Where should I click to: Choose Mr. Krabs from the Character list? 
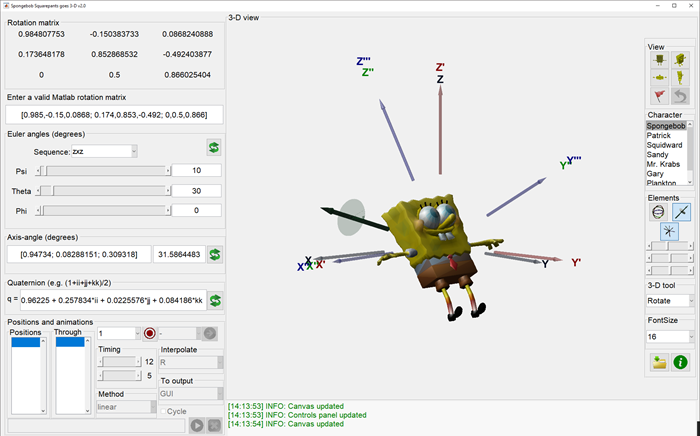[664, 164]
